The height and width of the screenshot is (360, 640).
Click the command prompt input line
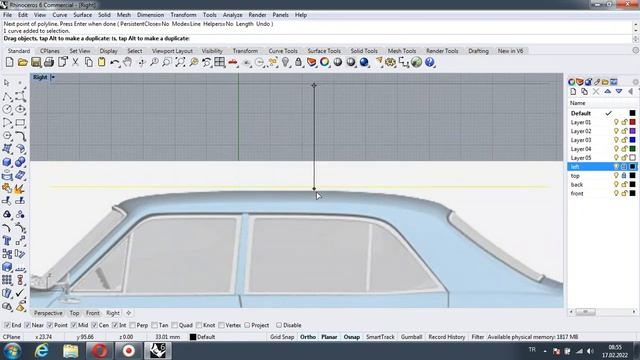[x=317, y=39]
